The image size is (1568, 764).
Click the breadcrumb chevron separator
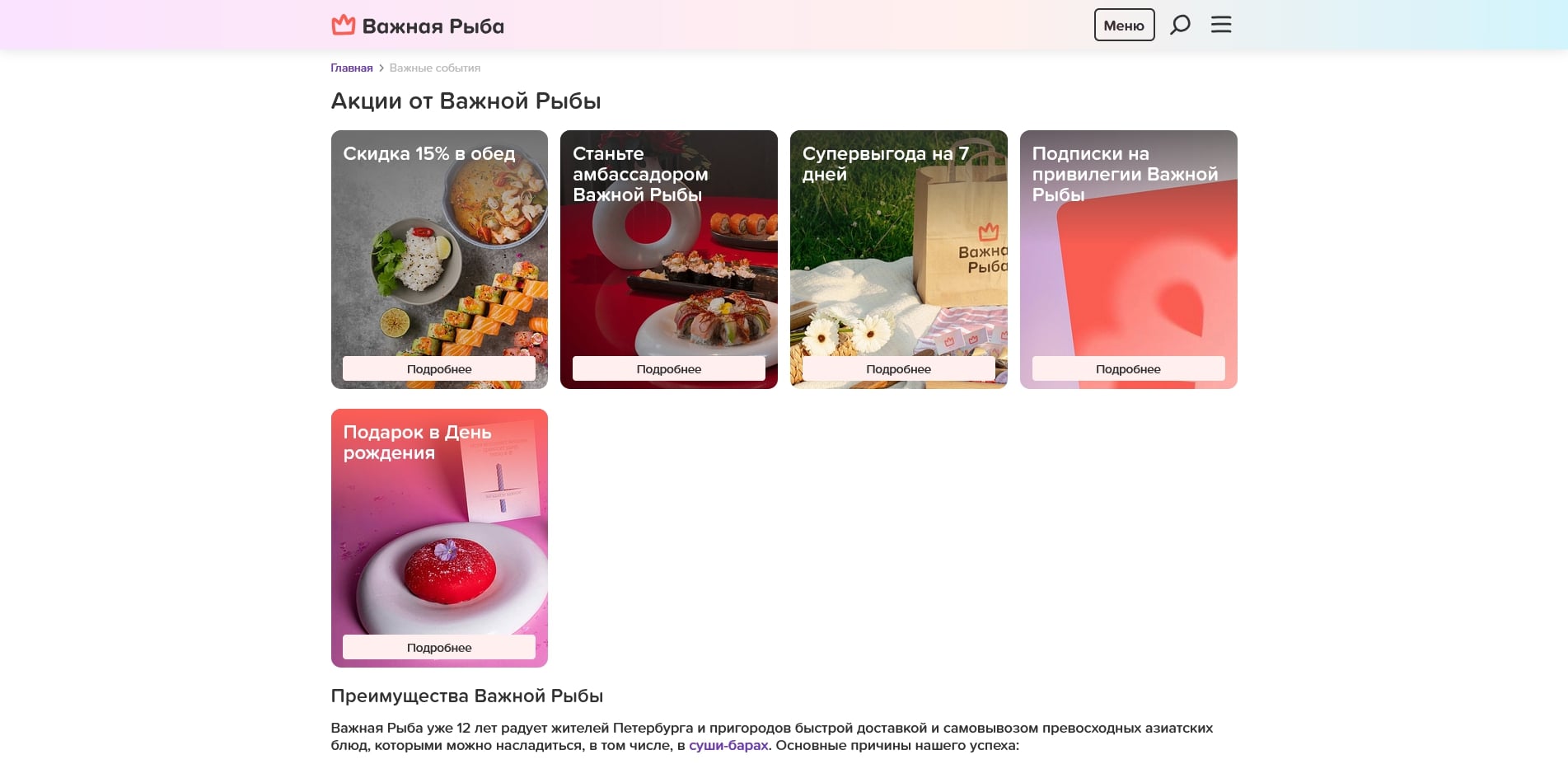pyautogui.click(x=381, y=68)
